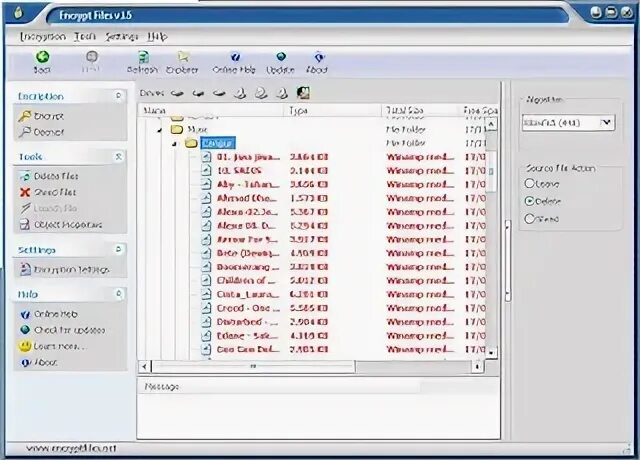640x460 pixels.
Task: Click the Name column header
Action: [211, 111]
